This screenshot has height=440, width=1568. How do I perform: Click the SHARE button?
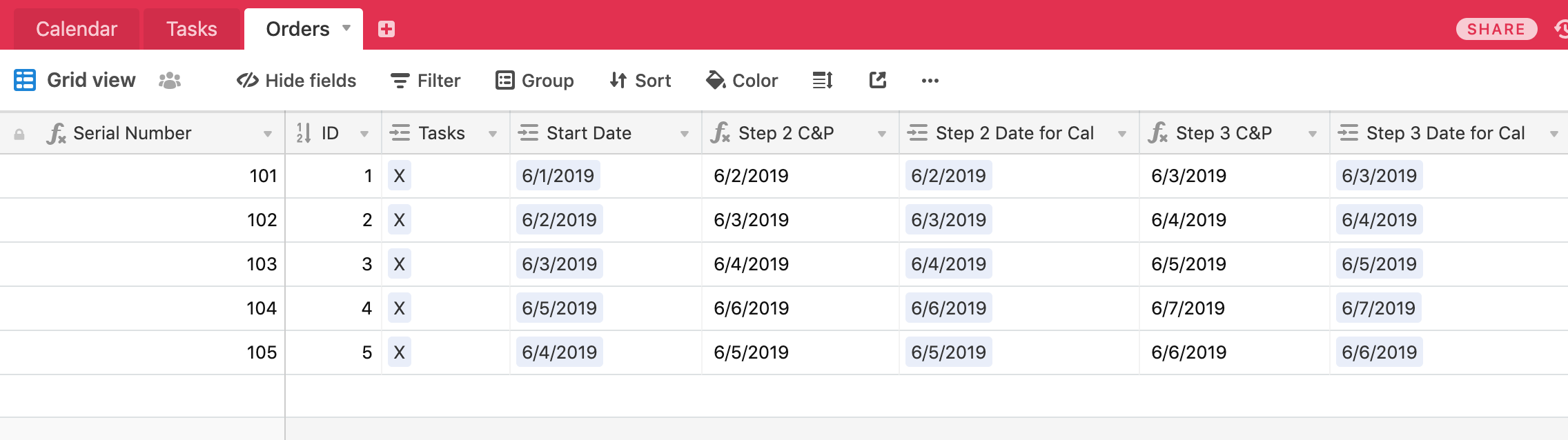[x=1496, y=29]
